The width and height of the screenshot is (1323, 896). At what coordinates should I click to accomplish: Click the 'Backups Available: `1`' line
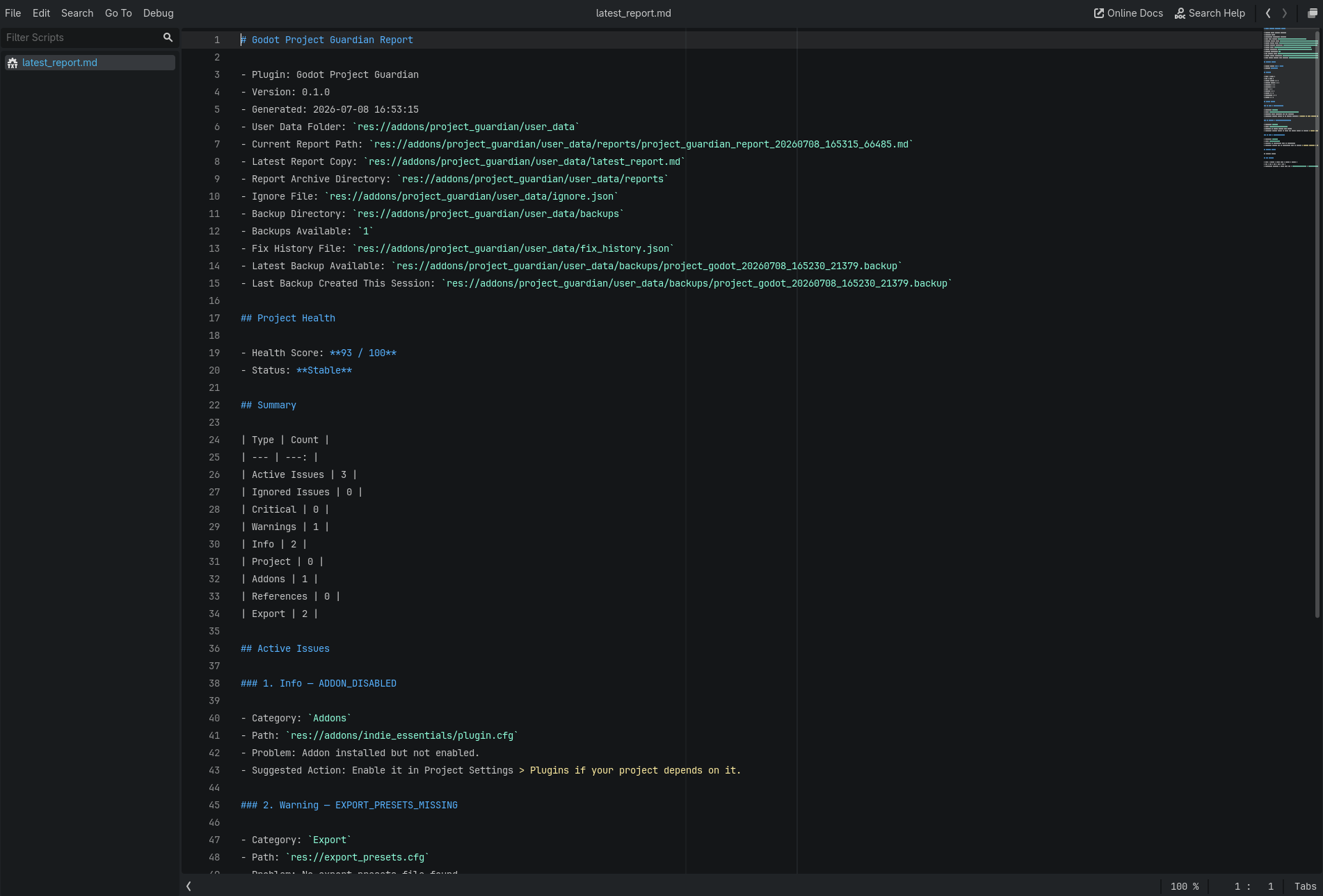(x=307, y=231)
